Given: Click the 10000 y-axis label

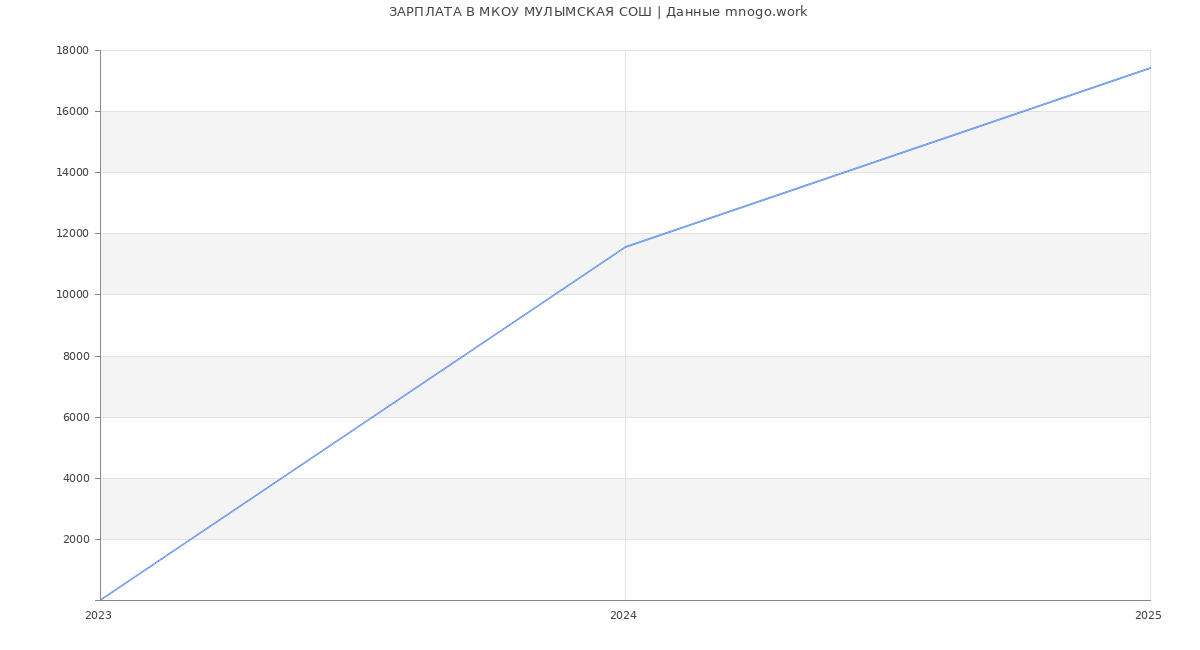Looking at the screenshot, I should (x=75, y=294).
